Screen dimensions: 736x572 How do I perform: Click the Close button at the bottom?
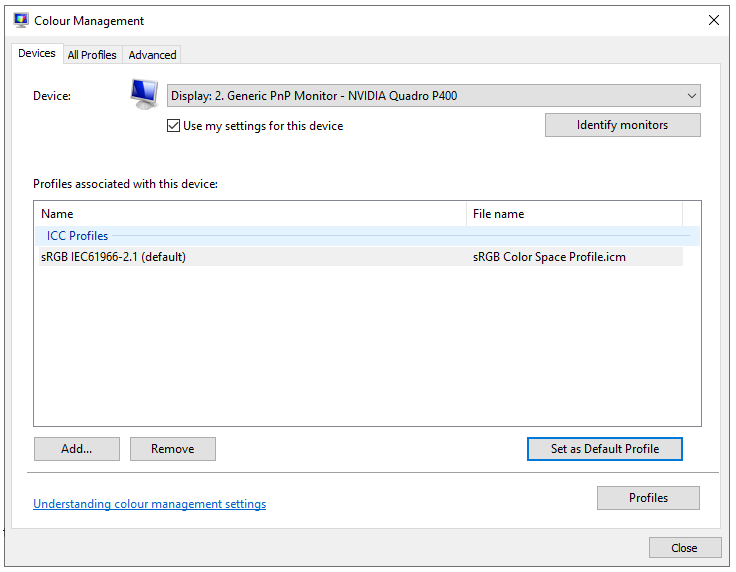[x=685, y=548]
